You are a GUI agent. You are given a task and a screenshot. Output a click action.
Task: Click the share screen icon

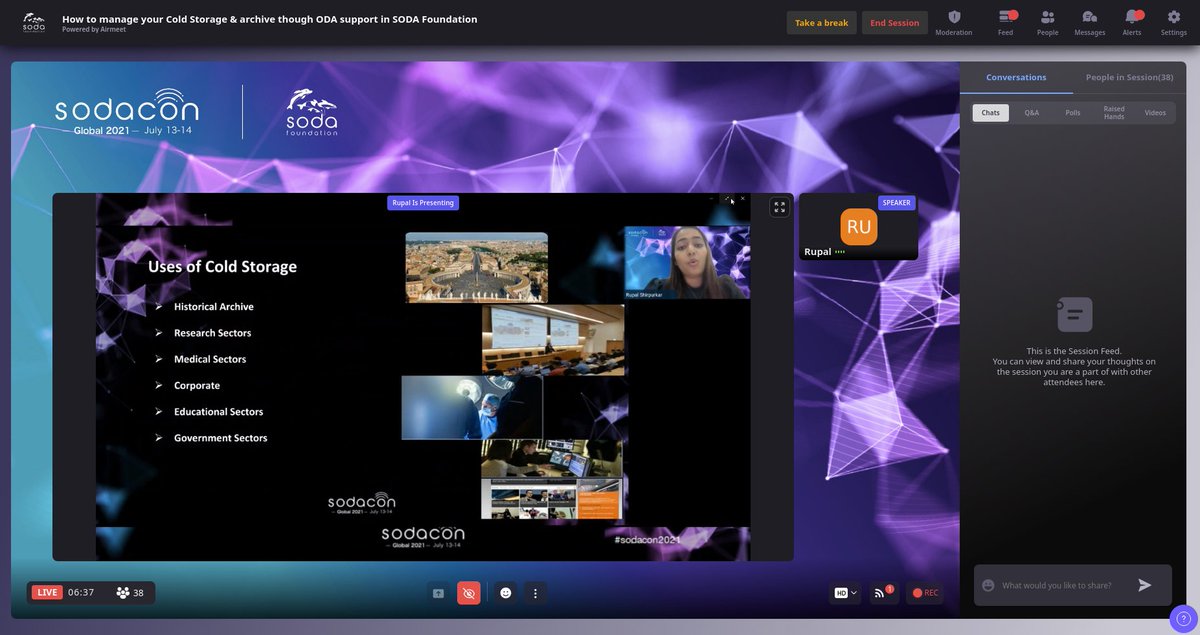(x=438, y=593)
